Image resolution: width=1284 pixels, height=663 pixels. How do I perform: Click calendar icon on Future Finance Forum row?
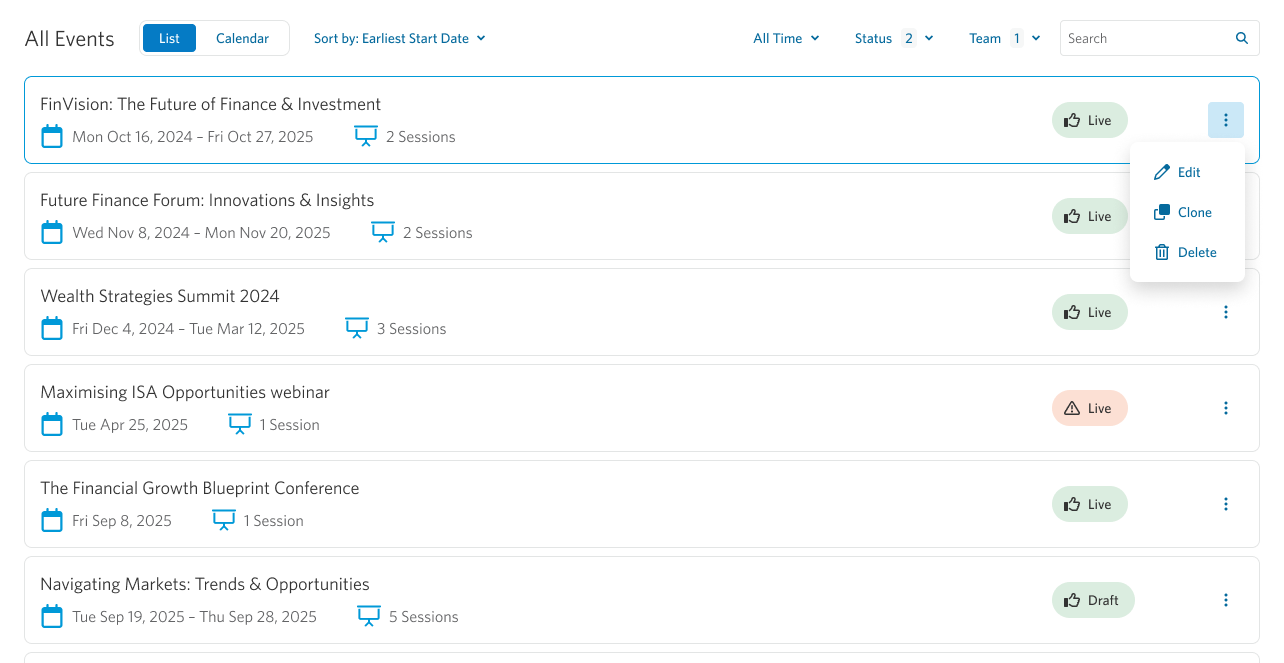pos(51,233)
